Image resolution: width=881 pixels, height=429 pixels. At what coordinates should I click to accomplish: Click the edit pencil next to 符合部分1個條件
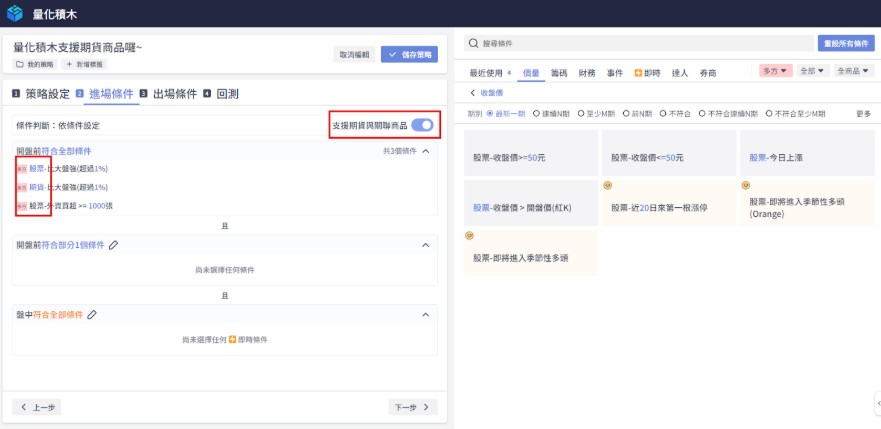[114, 245]
